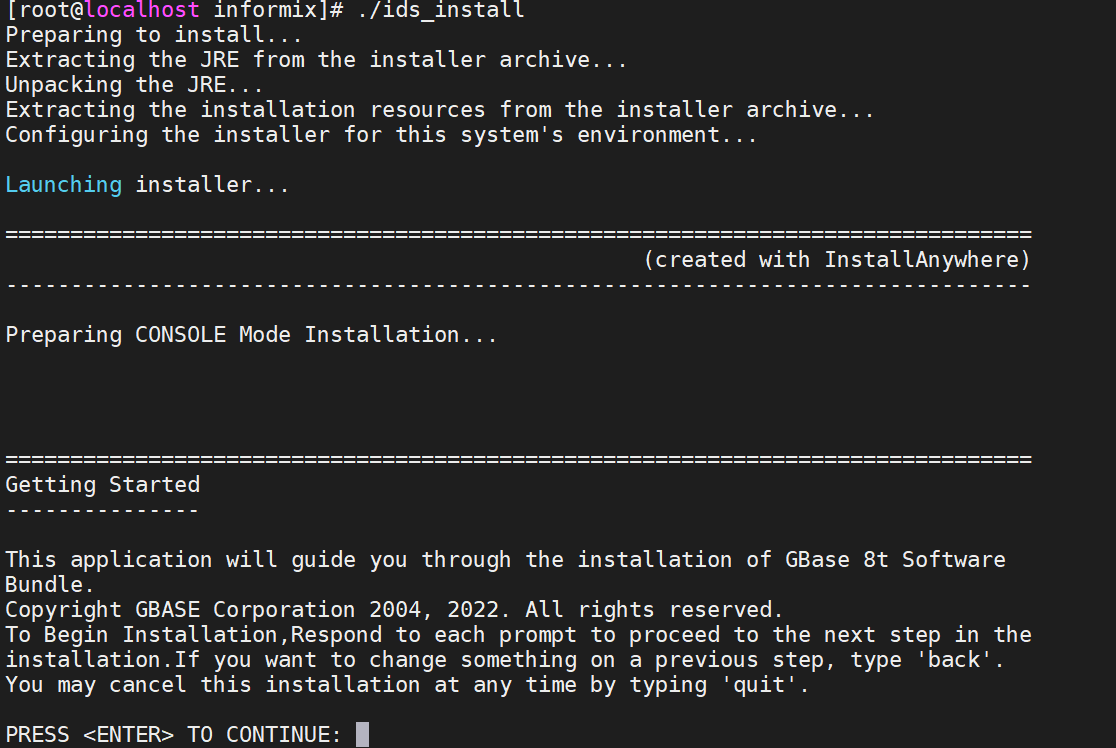Click the 'This application will guide you' line
The image size is (1116, 748).
tap(505, 559)
